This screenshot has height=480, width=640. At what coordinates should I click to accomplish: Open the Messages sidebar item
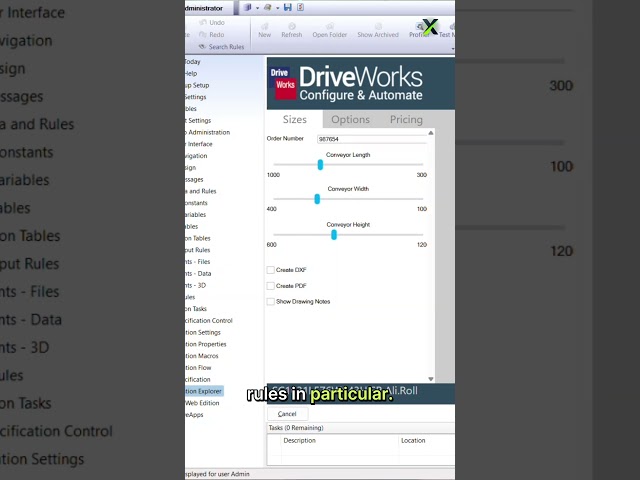pos(194,180)
